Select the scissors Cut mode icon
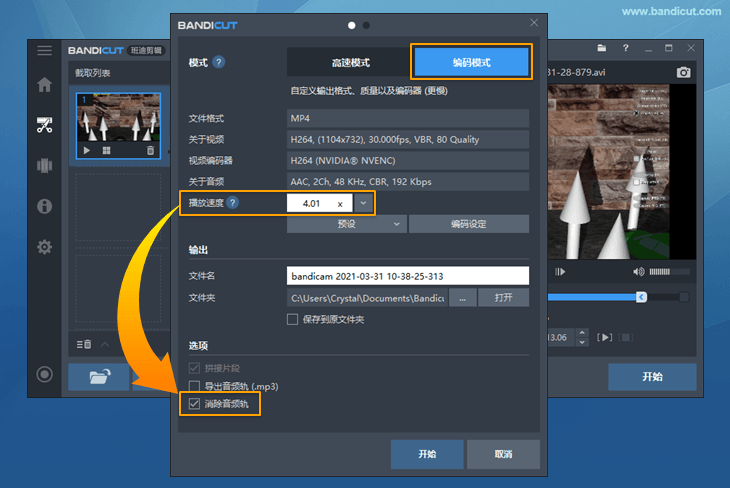 point(44,125)
